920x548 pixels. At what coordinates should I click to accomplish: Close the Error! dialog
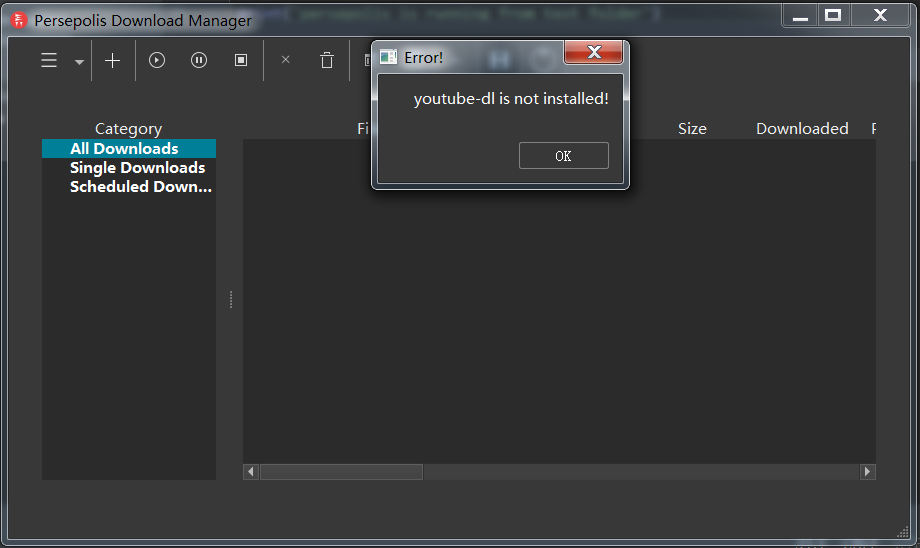click(593, 52)
